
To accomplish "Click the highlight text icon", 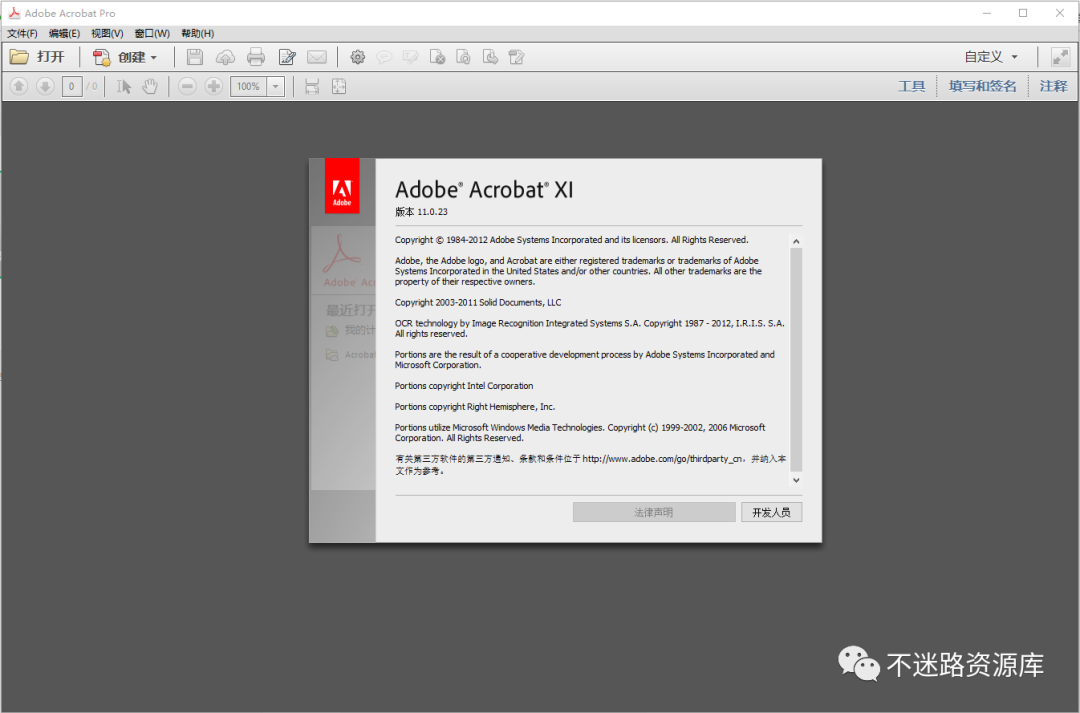I will tap(411, 57).
